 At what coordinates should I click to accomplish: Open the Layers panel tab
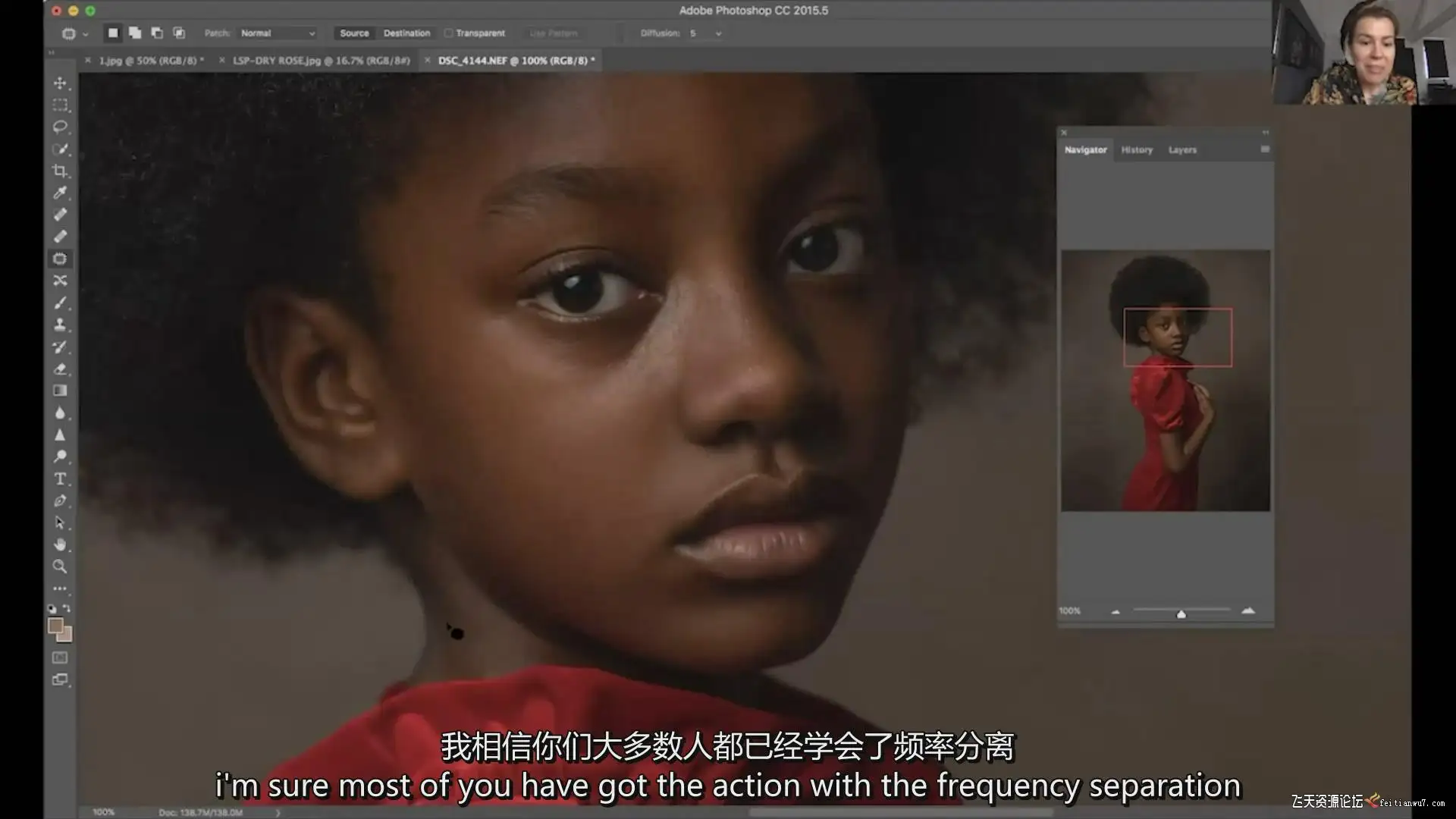pyautogui.click(x=1182, y=150)
